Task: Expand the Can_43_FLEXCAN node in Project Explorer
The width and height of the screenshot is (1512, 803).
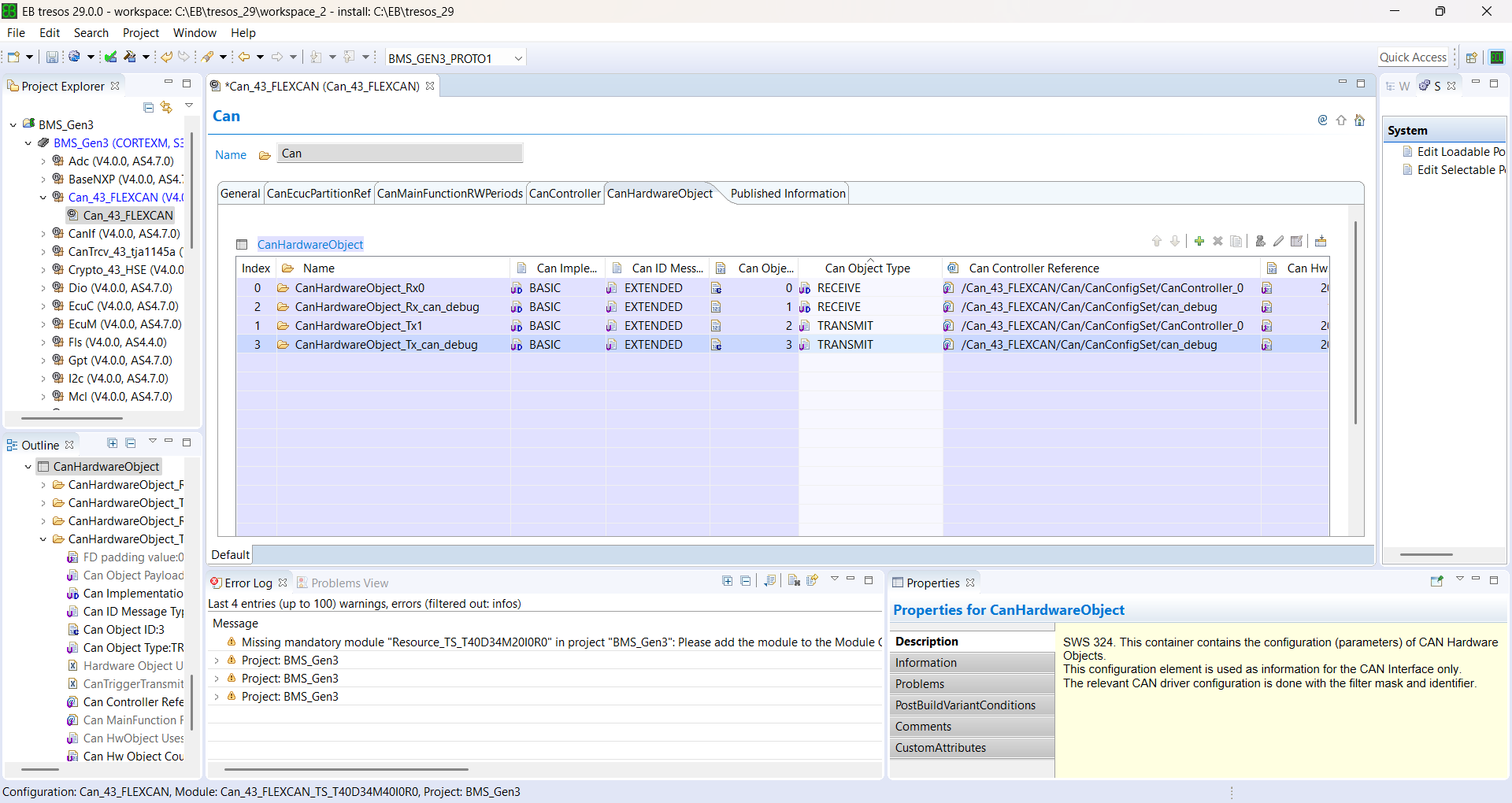Action: (x=43, y=198)
